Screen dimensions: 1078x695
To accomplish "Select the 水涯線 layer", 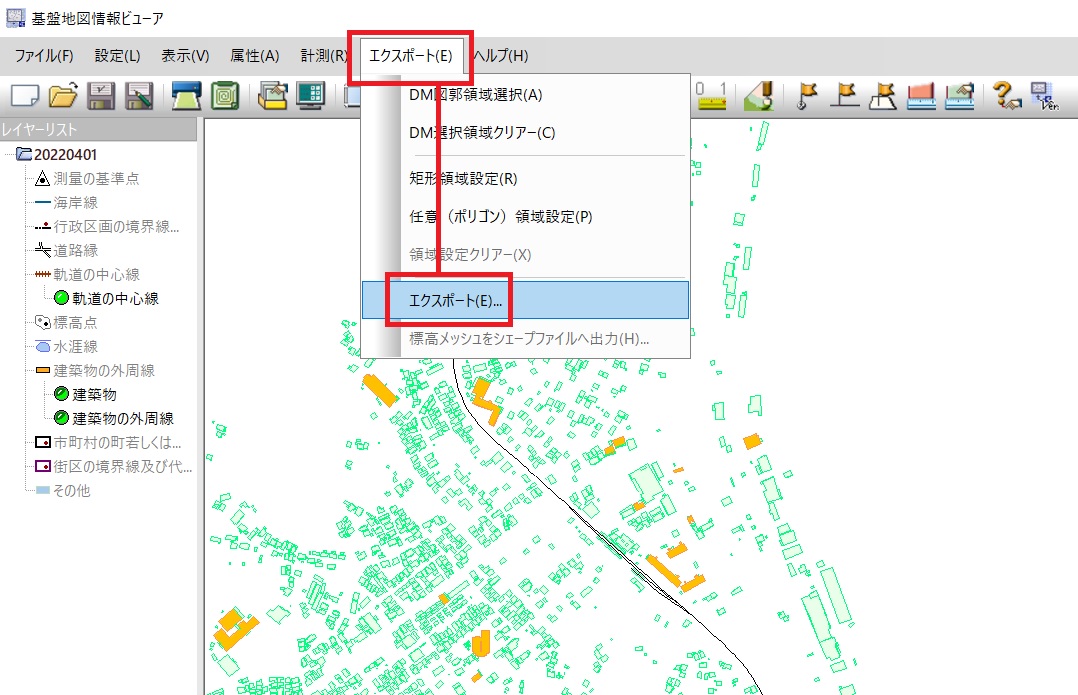I will [x=76, y=346].
